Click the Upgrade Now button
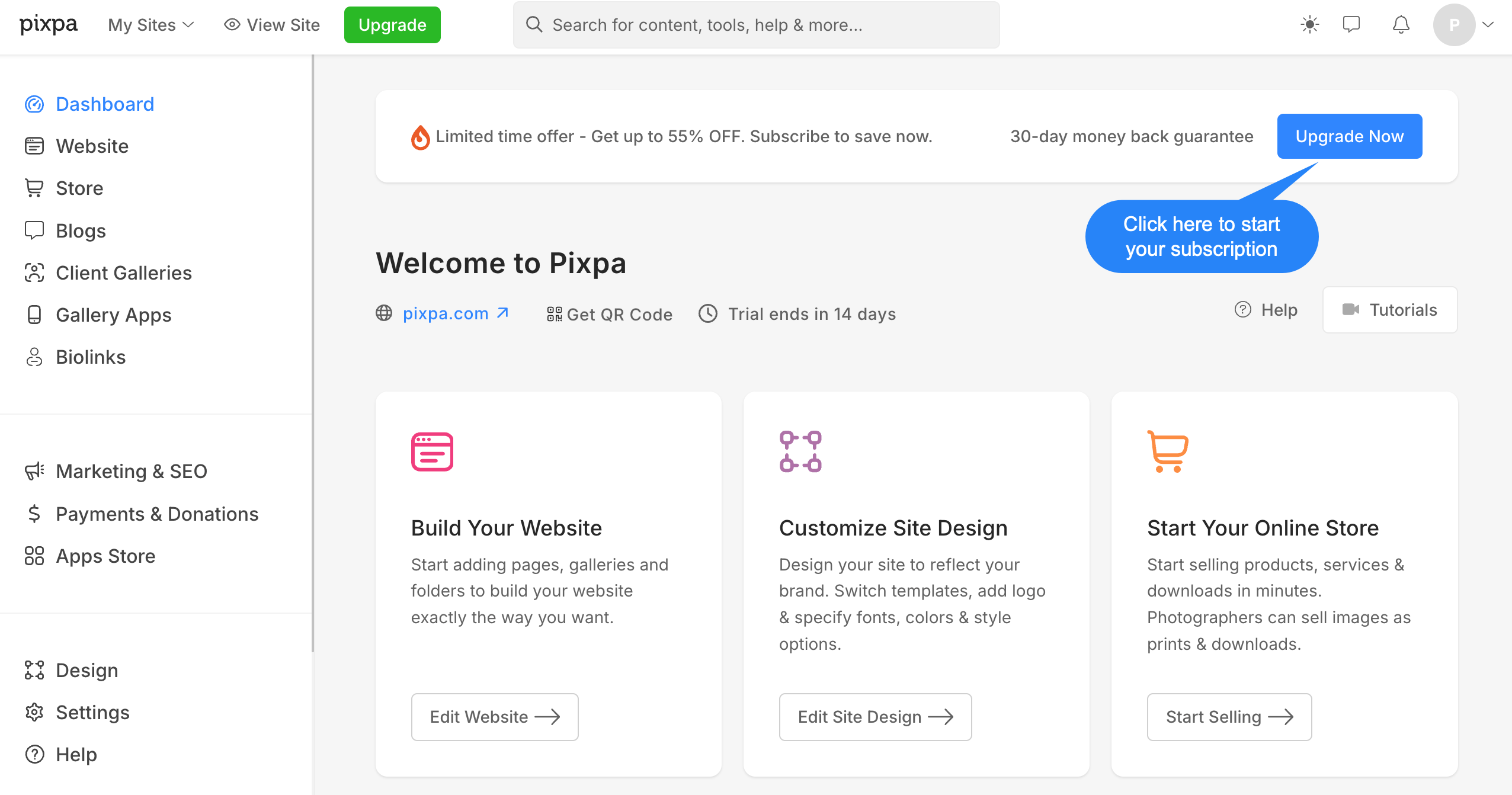 pos(1349,136)
